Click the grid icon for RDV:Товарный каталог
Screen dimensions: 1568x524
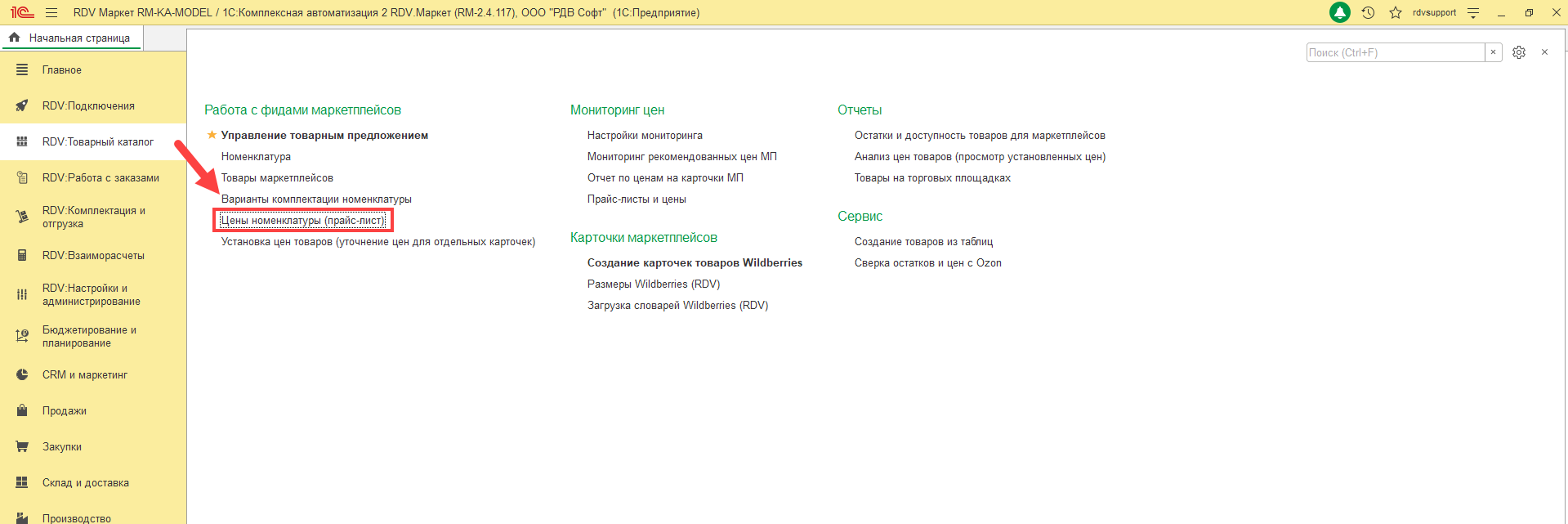click(22, 142)
